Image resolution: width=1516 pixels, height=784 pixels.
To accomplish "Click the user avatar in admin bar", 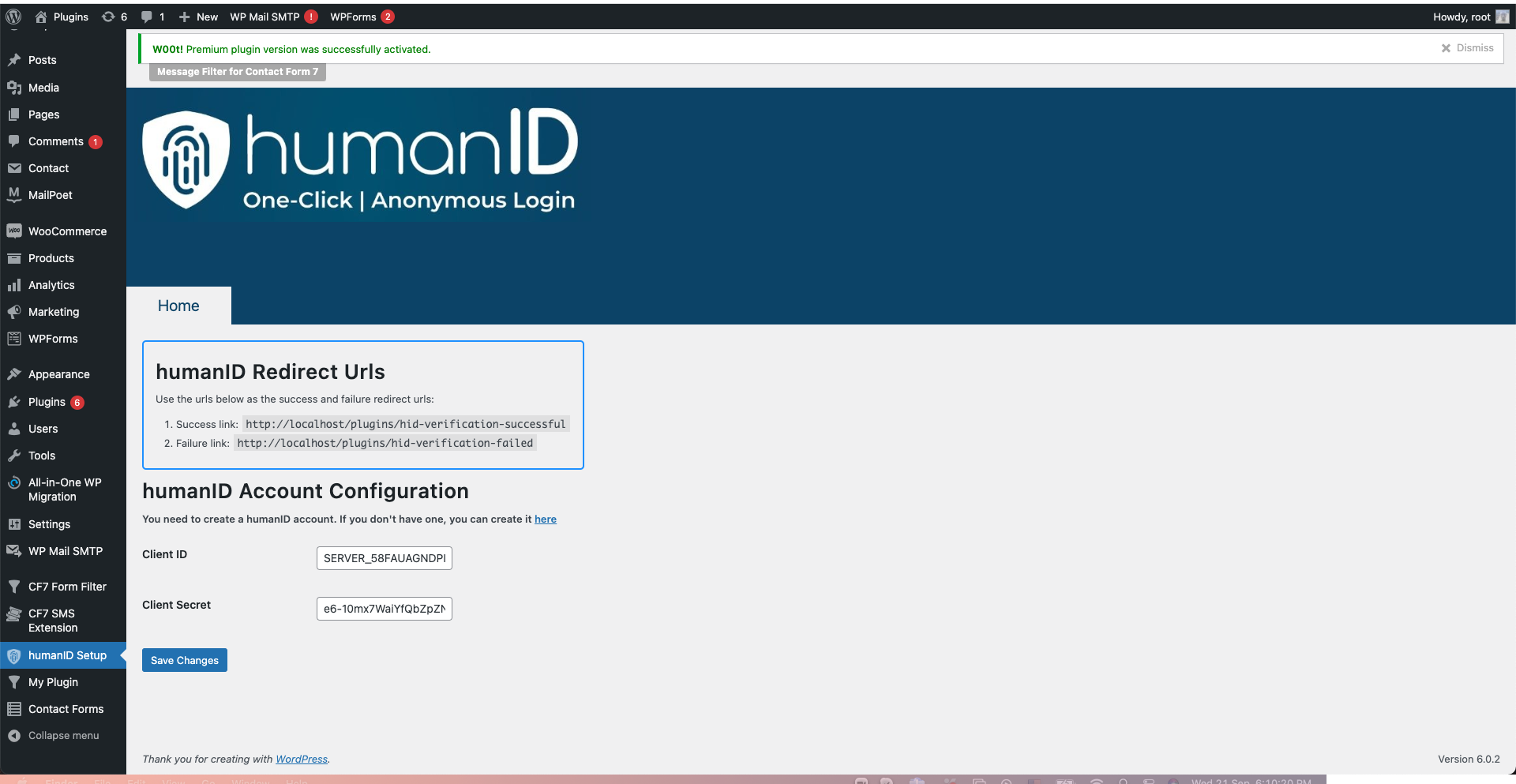I will click(1502, 17).
